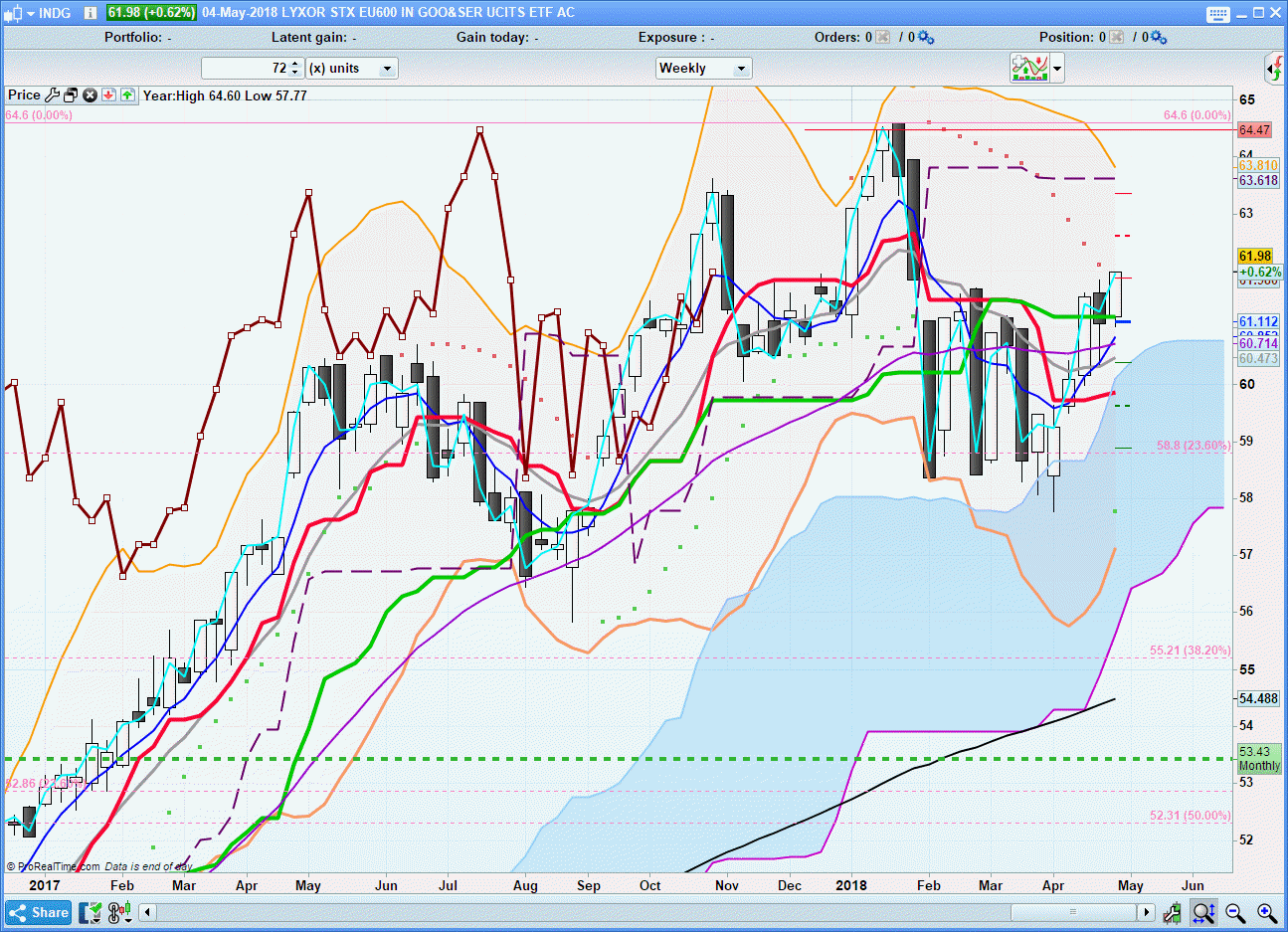
Task: Click the Year:High 64.60 Low 57.77 text
Action: [225, 95]
